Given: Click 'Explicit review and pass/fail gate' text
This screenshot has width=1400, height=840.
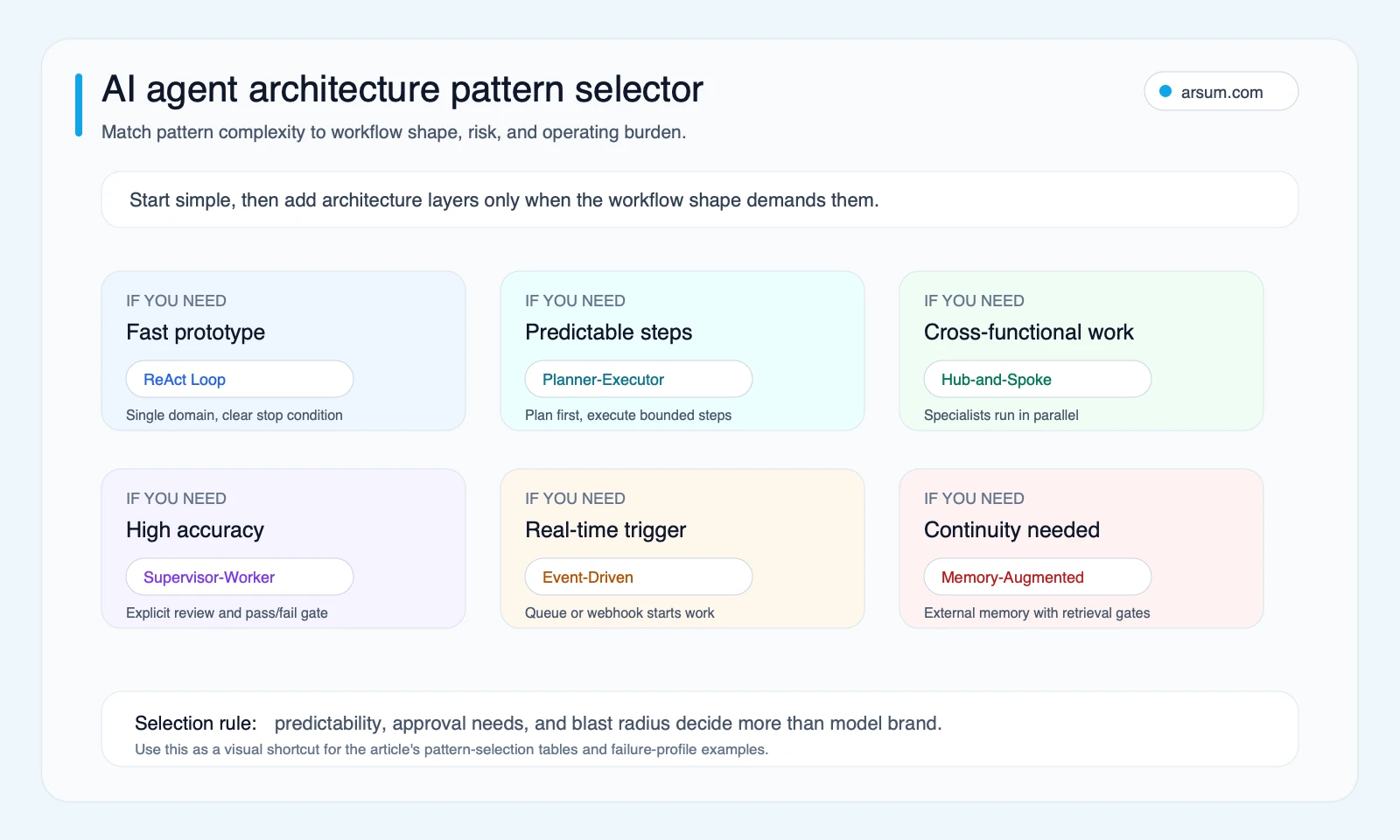Looking at the screenshot, I should click(x=227, y=612).
